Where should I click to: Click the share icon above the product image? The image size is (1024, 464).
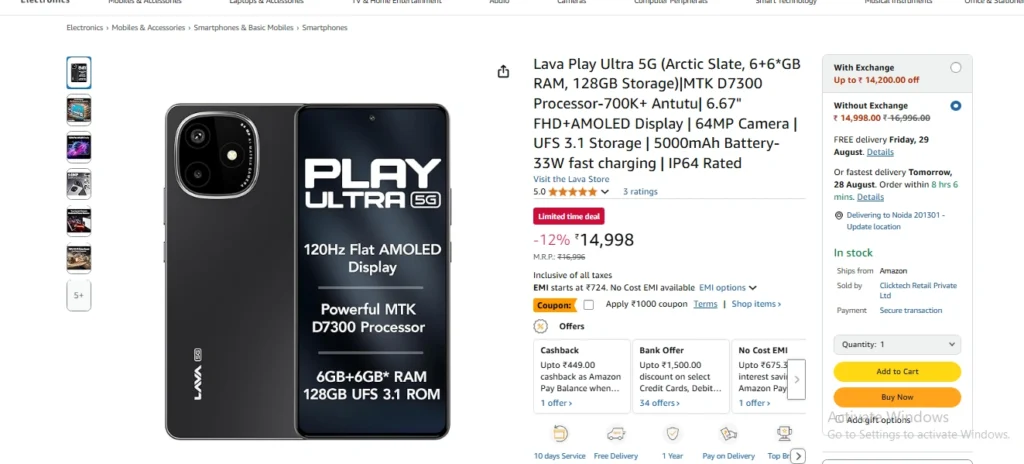(504, 71)
